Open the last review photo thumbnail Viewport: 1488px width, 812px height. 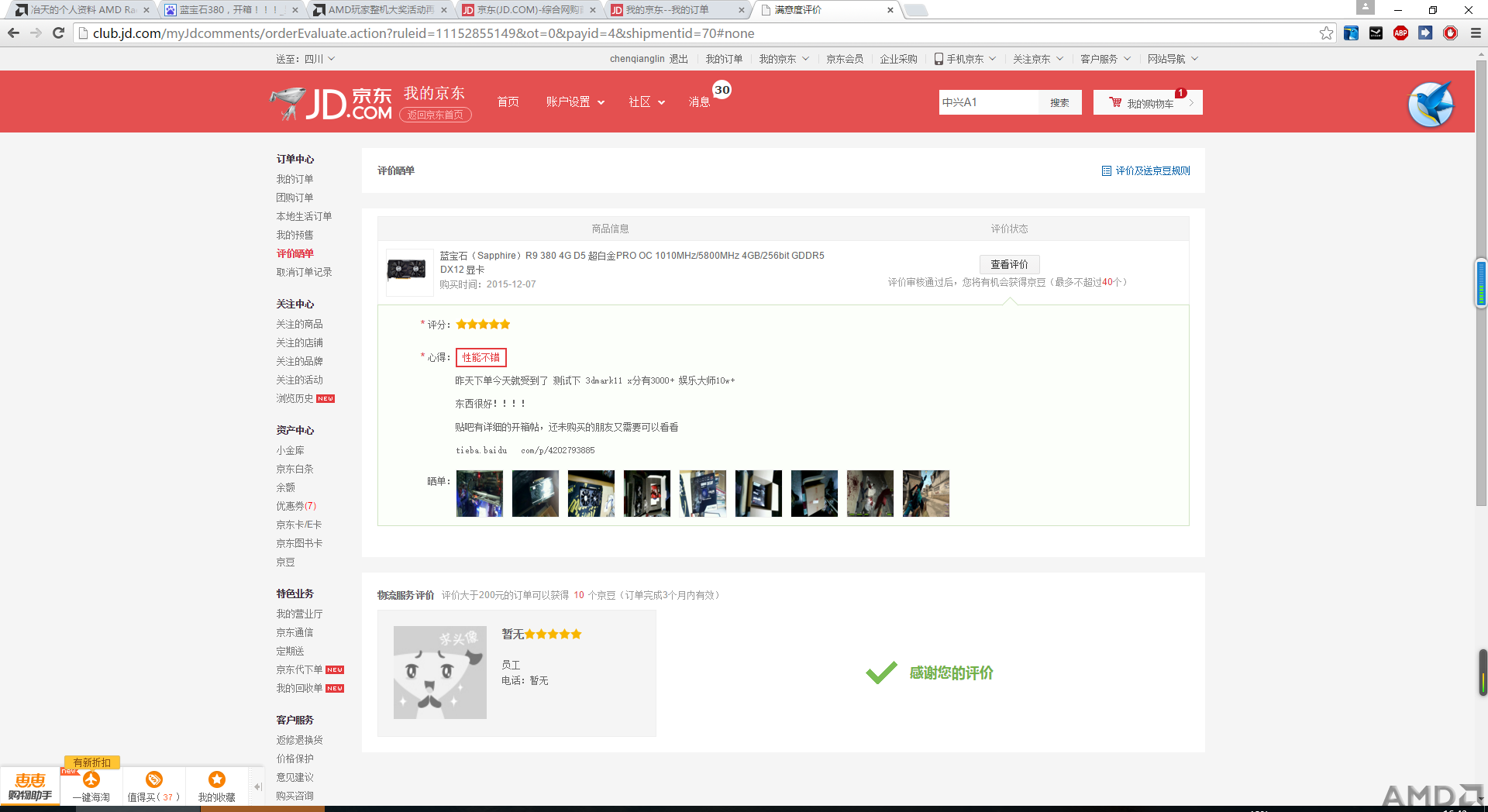click(926, 494)
